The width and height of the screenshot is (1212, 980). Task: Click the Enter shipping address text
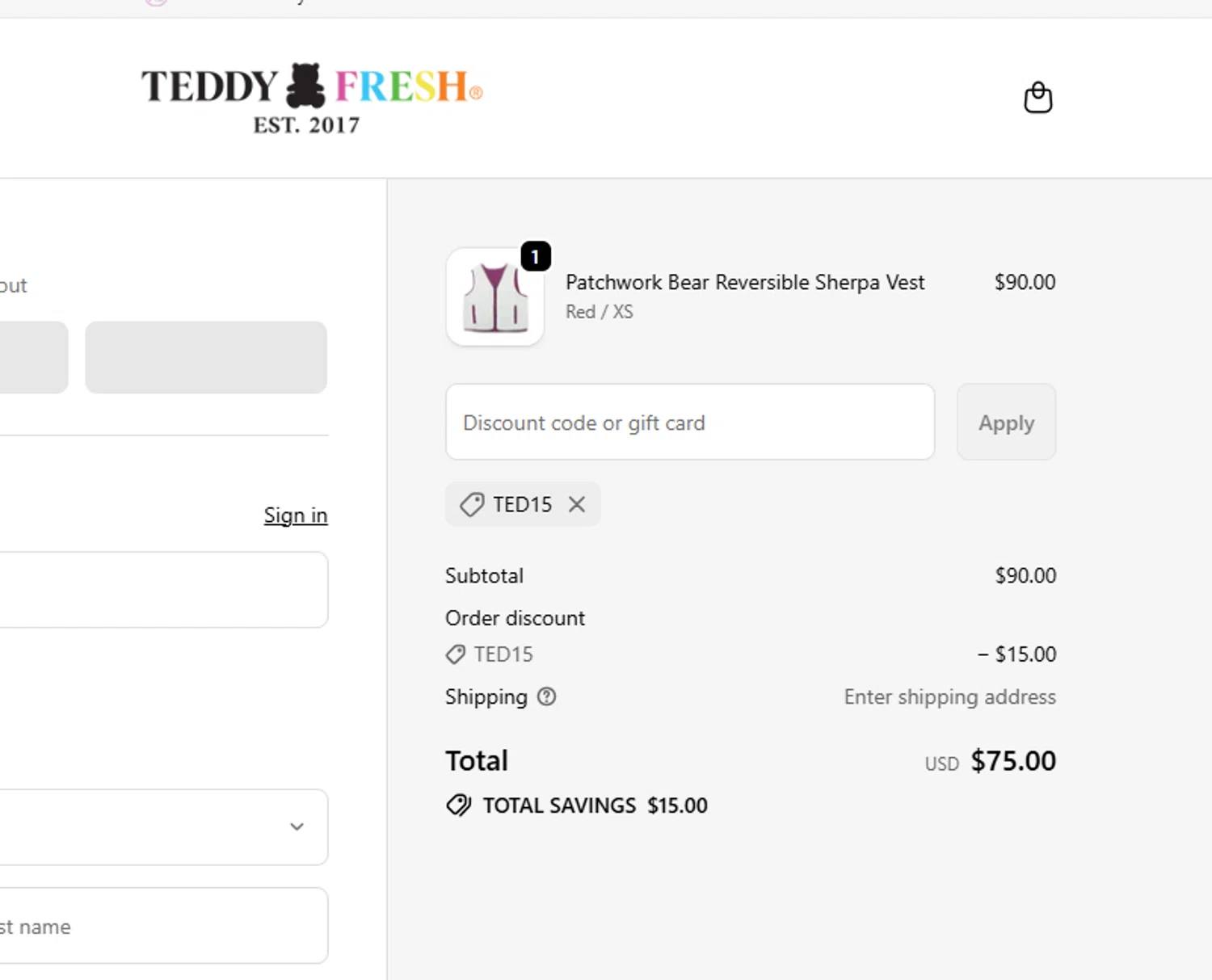point(949,696)
